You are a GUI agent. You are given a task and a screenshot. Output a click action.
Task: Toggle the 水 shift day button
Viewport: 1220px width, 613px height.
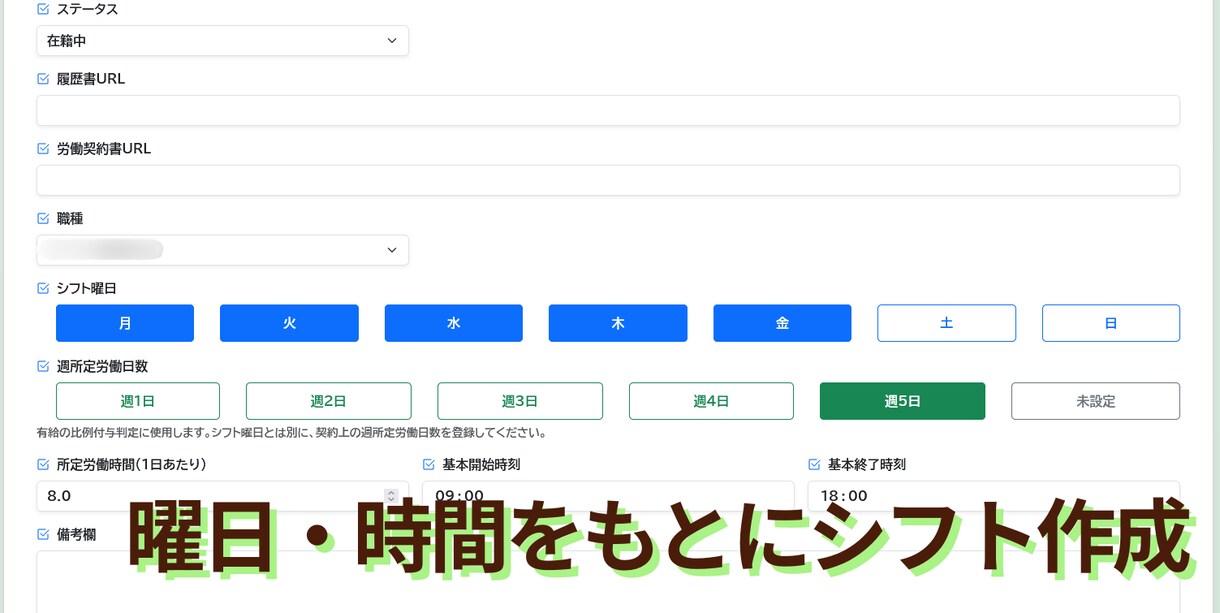coord(454,323)
